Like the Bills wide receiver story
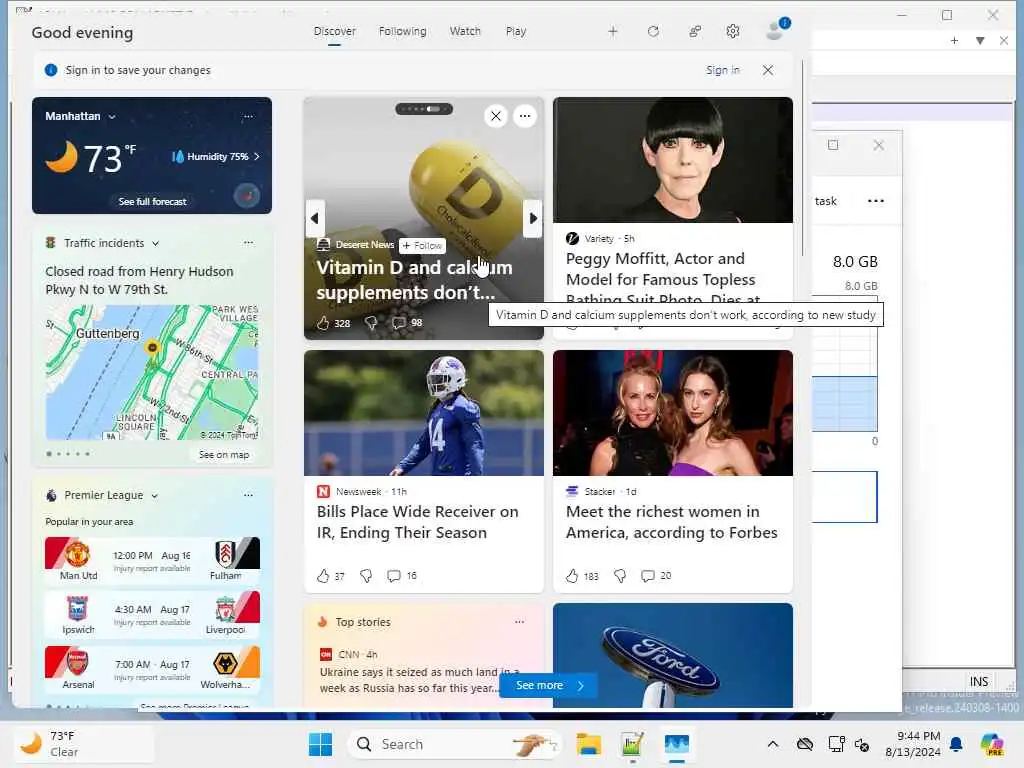This screenshot has height=768, width=1024. [330, 576]
